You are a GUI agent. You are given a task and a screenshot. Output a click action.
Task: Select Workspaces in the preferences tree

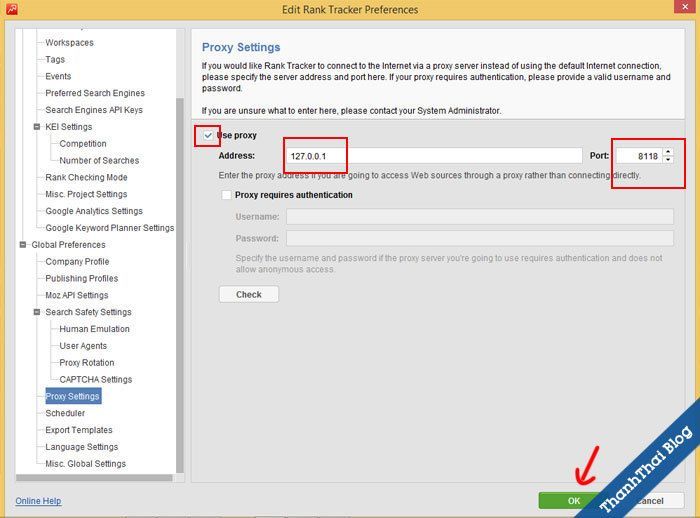coord(70,42)
